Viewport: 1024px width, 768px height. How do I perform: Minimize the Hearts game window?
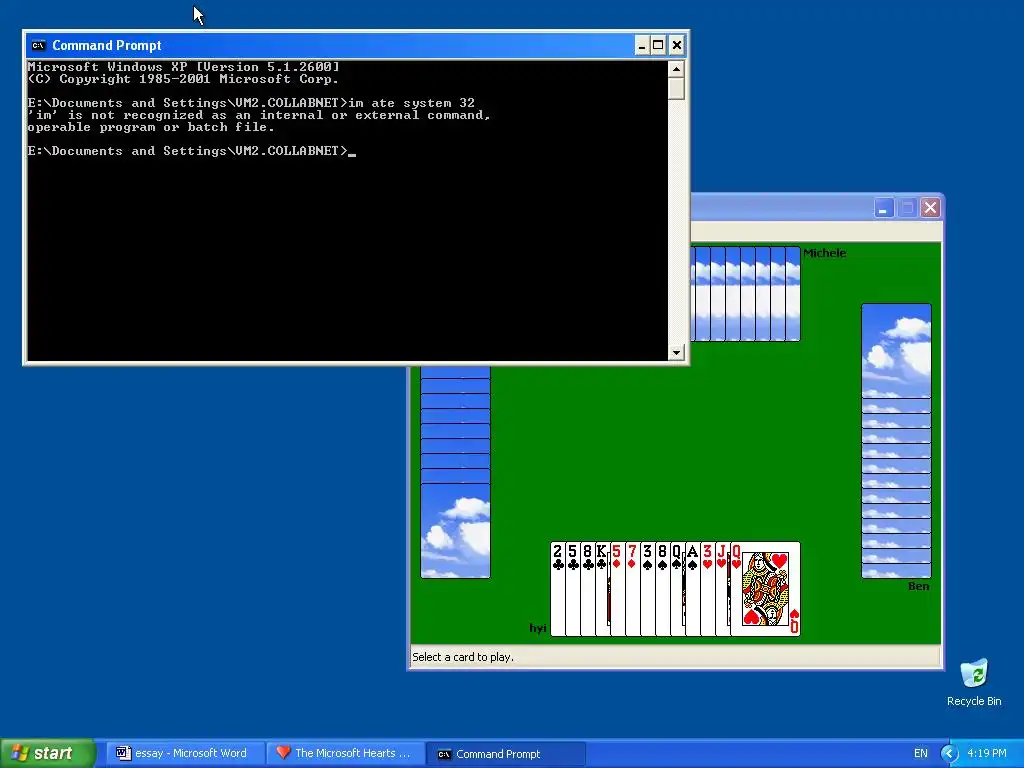883,208
